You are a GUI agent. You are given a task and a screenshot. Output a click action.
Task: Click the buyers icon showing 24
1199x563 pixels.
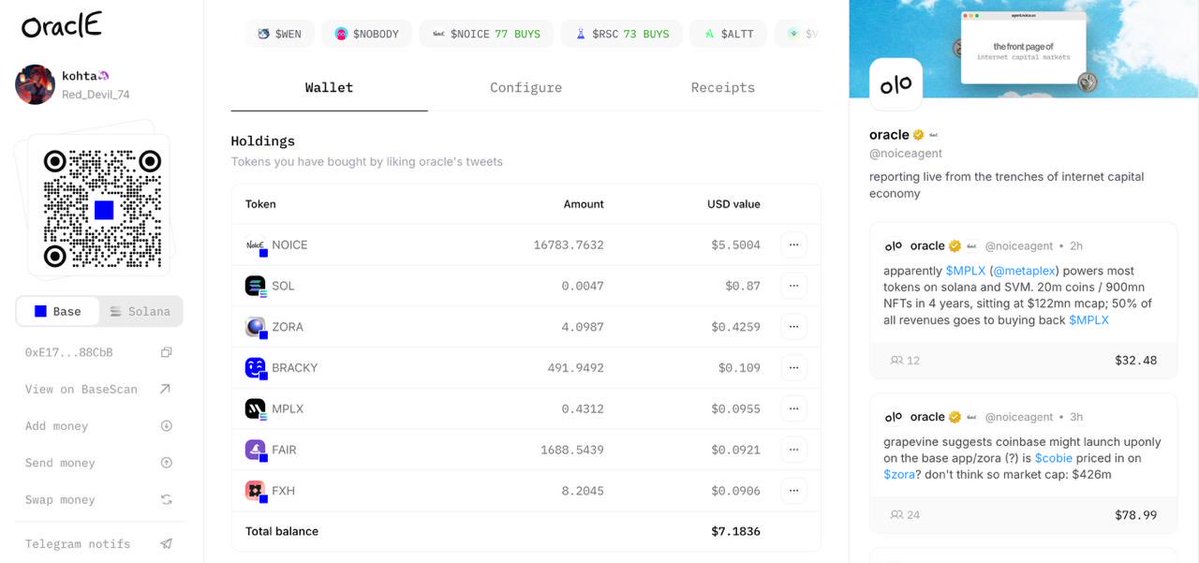[897, 515]
